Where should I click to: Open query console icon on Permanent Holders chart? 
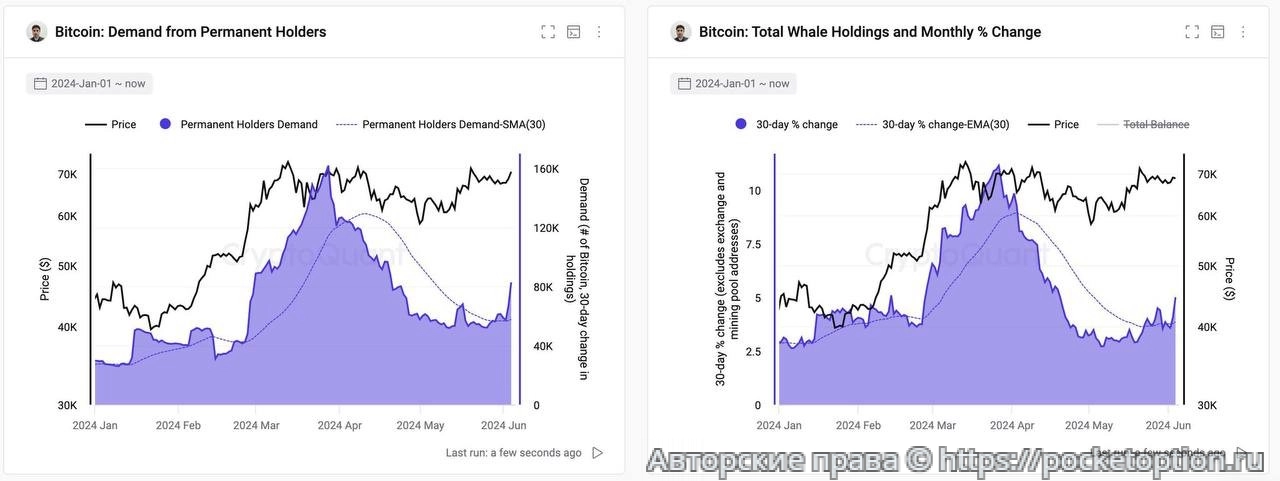574,32
